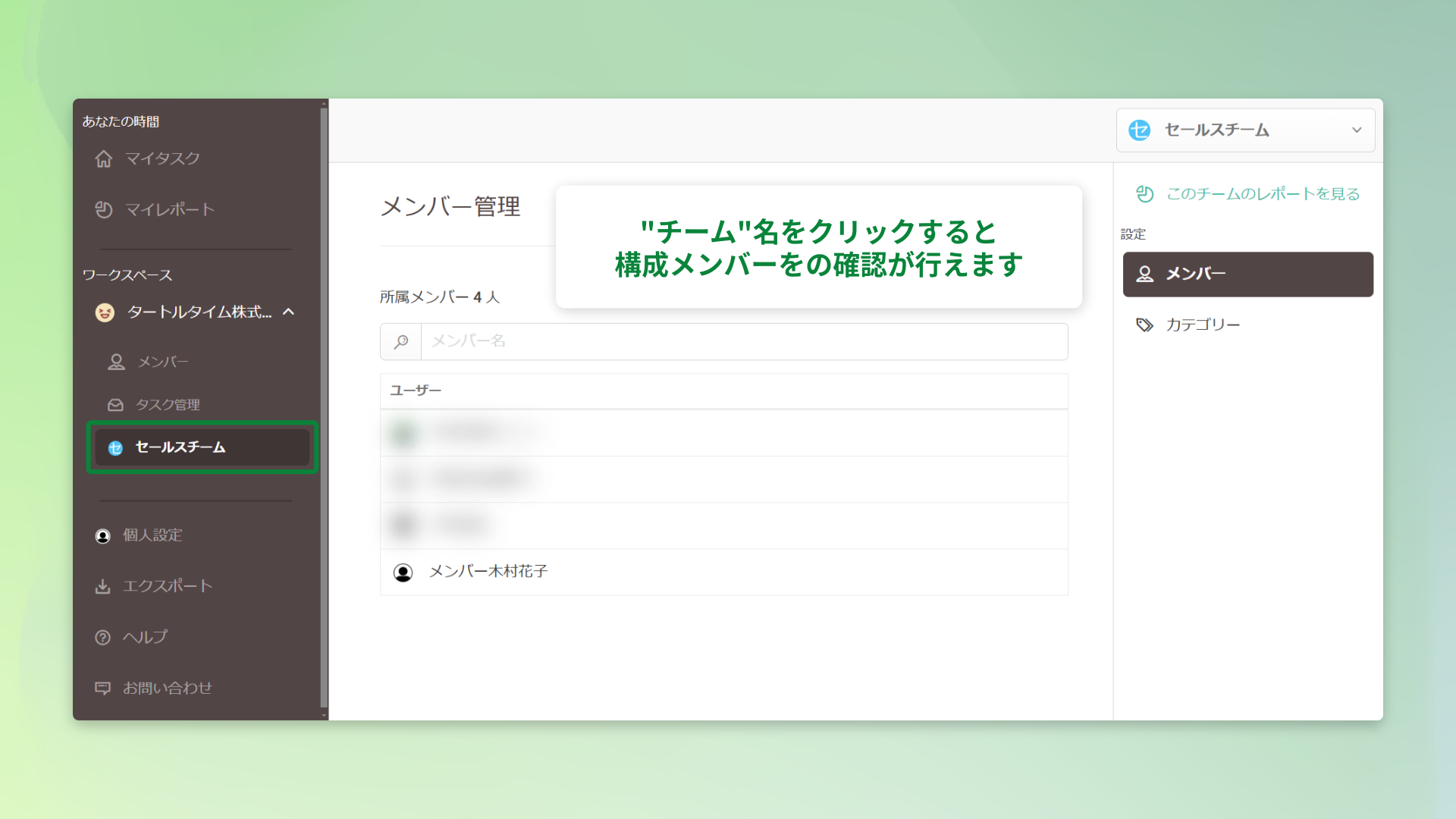This screenshot has height=819, width=1456.
Task: Click the person icon beside sidebar メンバー
Action: tap(116, 362)
